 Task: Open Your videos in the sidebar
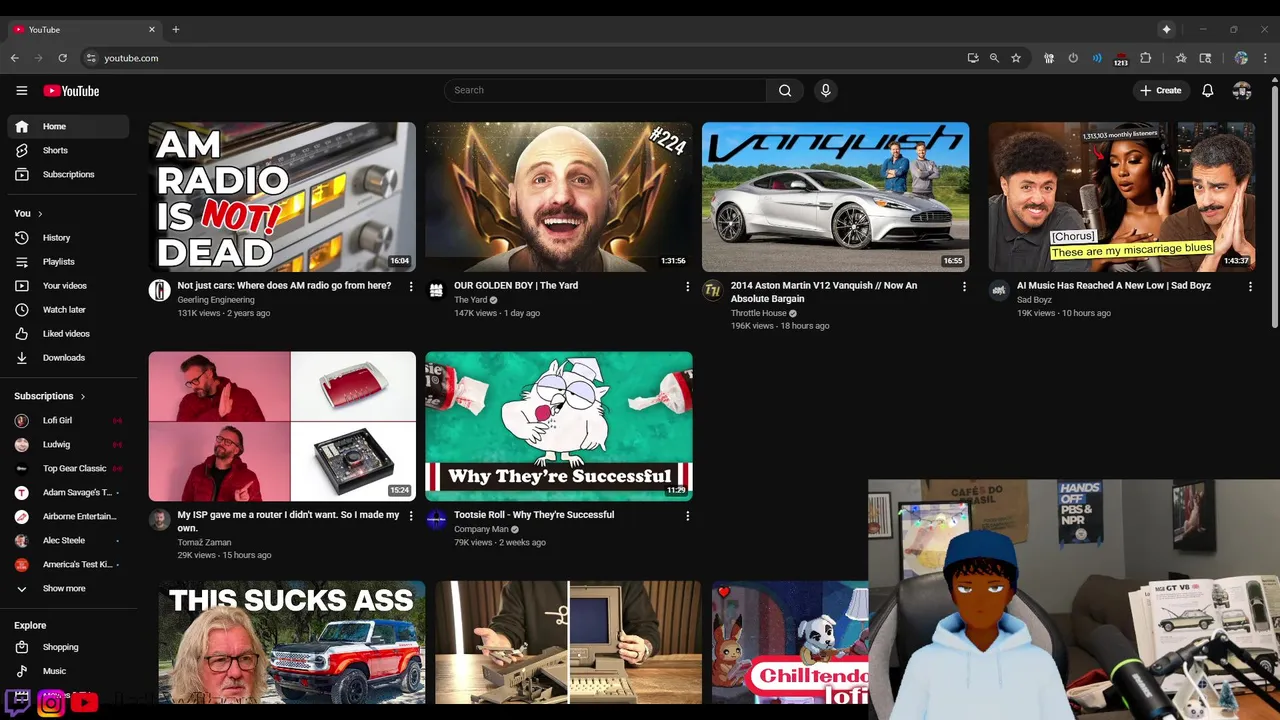(x=68, y=286)
